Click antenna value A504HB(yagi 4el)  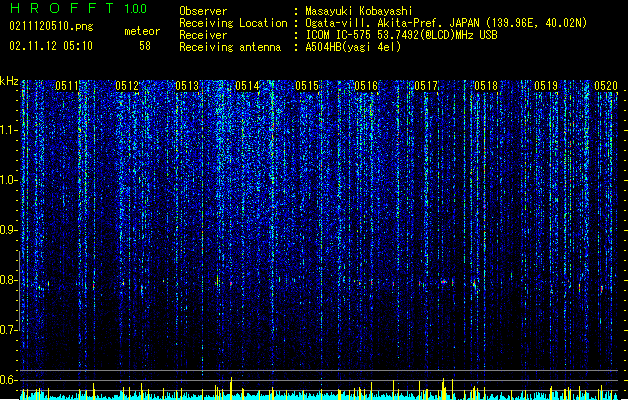pyautogui.click(x=353, y=47)
